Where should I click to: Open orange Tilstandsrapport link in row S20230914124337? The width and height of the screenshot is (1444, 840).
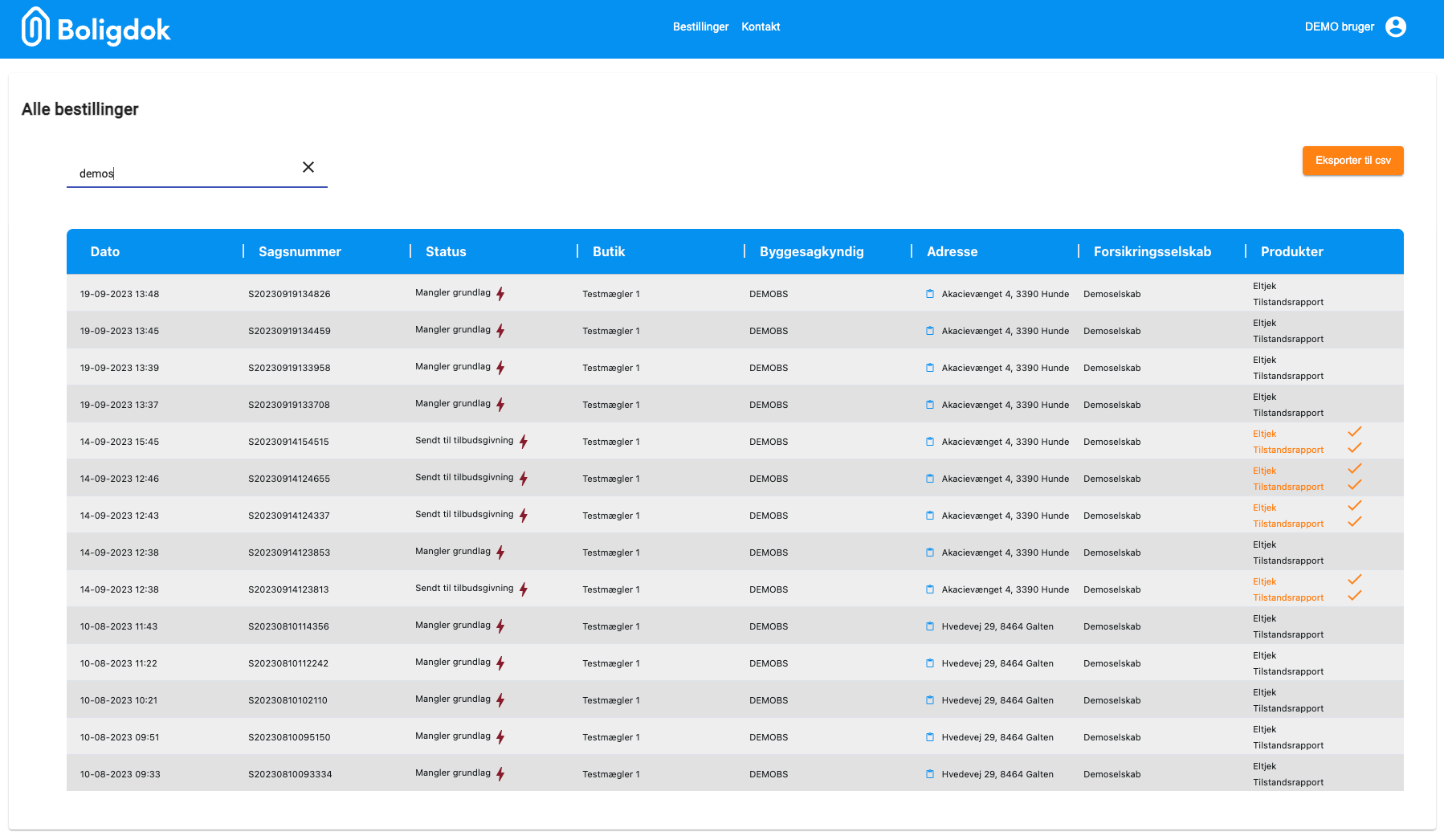[x=1288, y=524]
